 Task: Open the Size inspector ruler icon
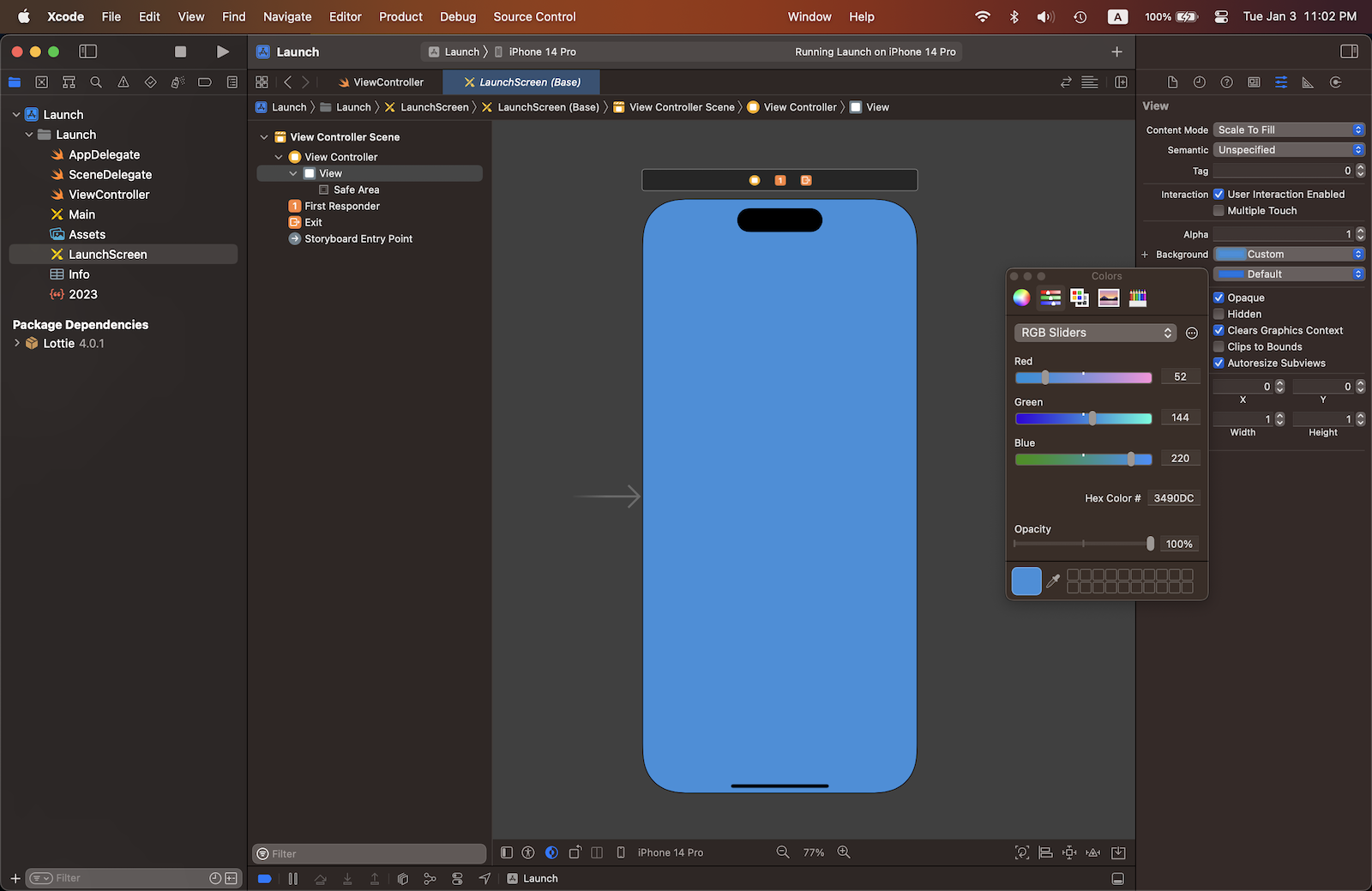pyautogui.click(x=1308, y=82)
